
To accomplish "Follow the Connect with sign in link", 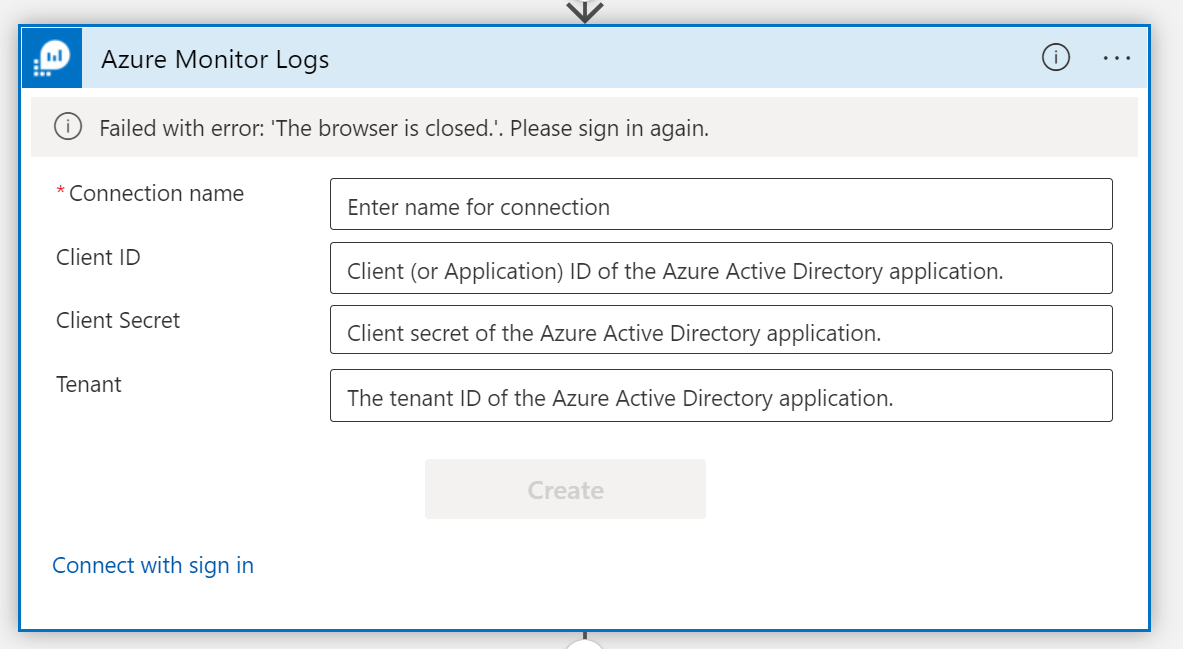I will click(x=153, y=565).
